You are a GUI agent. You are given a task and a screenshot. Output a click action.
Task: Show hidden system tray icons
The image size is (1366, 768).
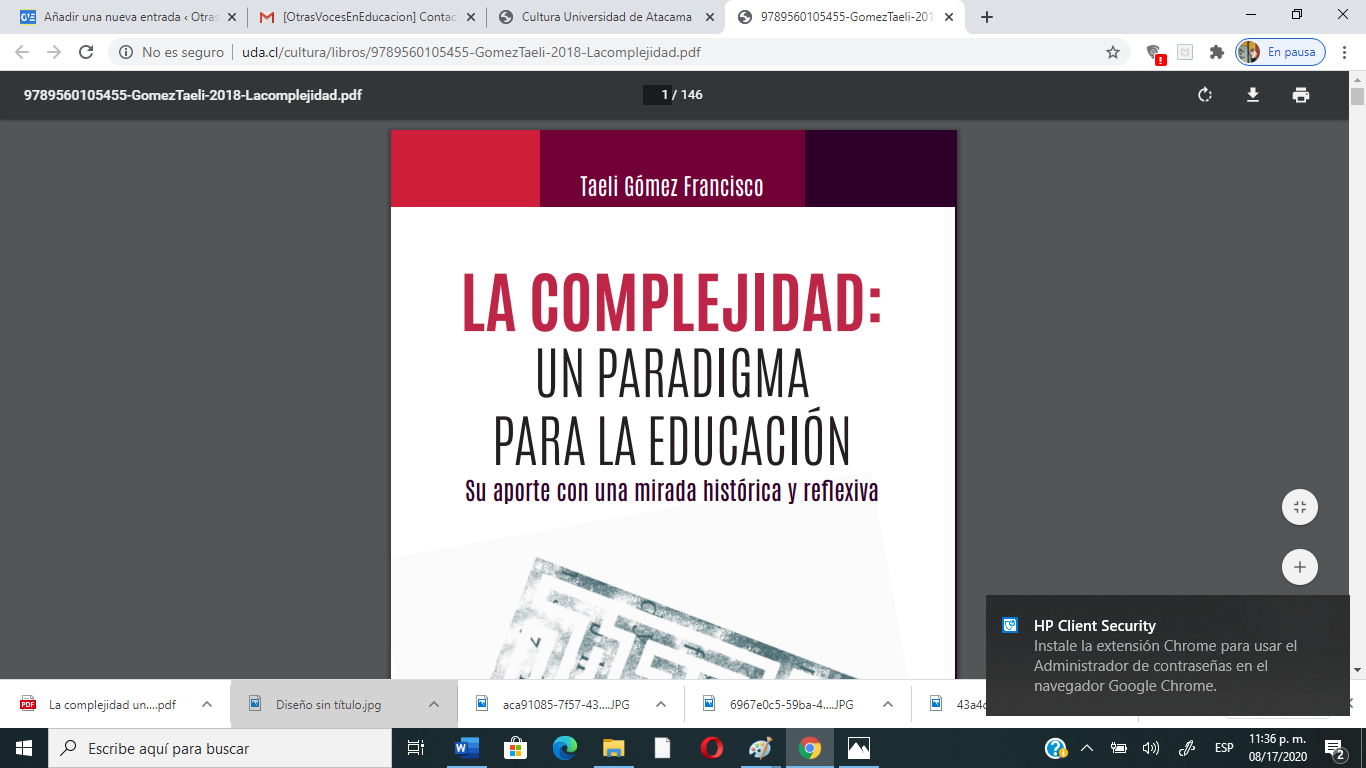(x=1087, y=748)
